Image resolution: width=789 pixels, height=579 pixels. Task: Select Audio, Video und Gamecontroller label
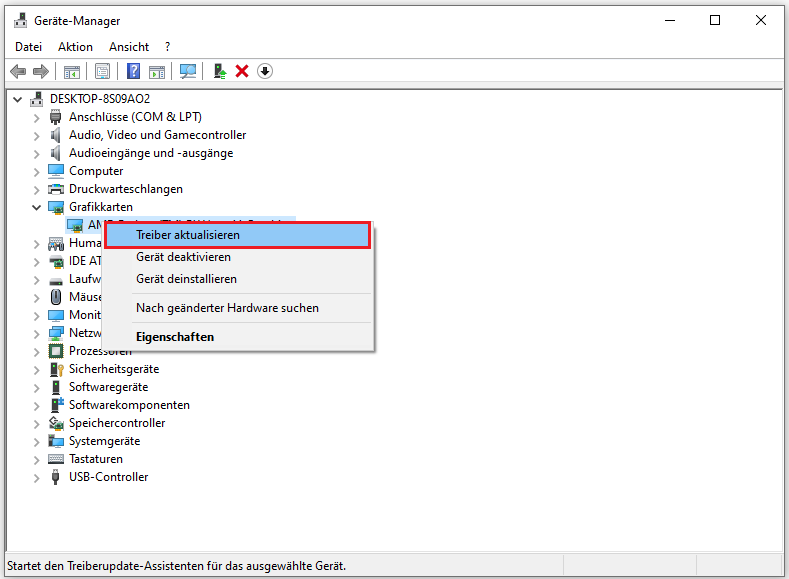click(157, 135)
